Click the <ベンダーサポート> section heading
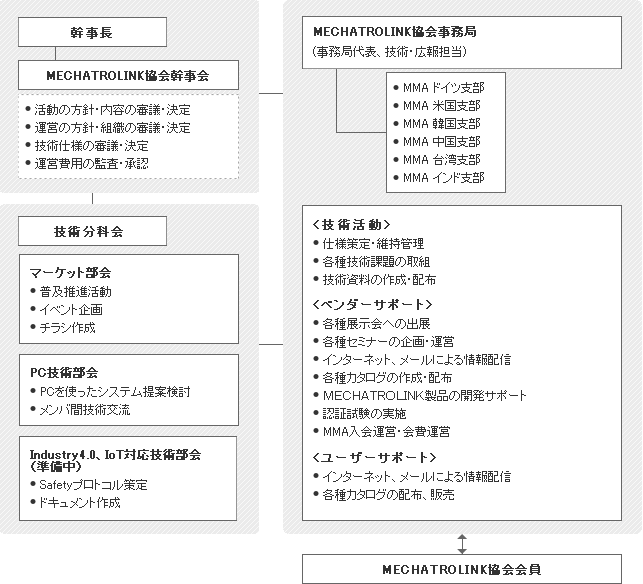This screenshot has height=584, width=643. tap(372, 304)
